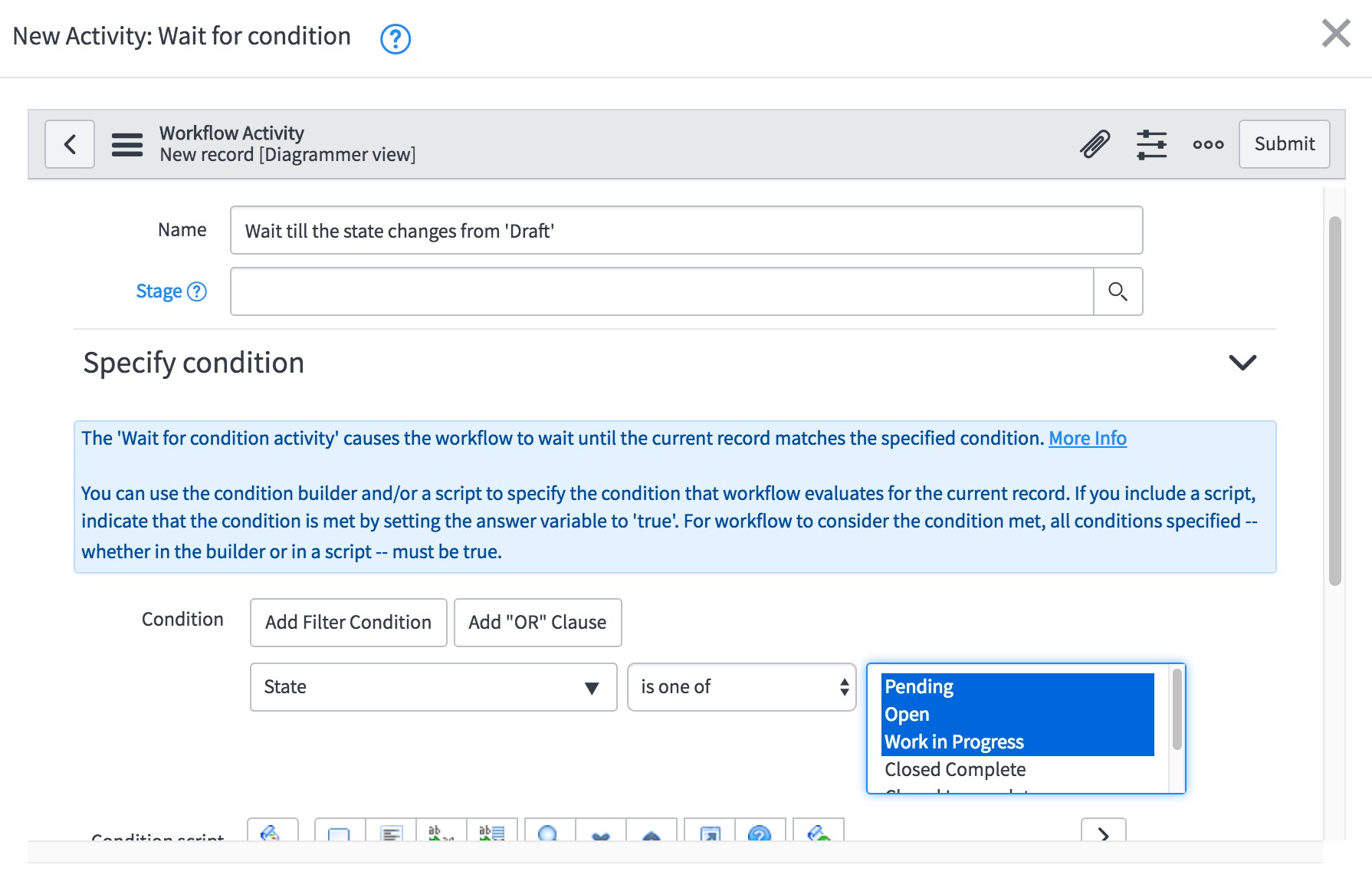Click the paperclip manage attachments icon

pyautogui.click(x=1095, y=144)
